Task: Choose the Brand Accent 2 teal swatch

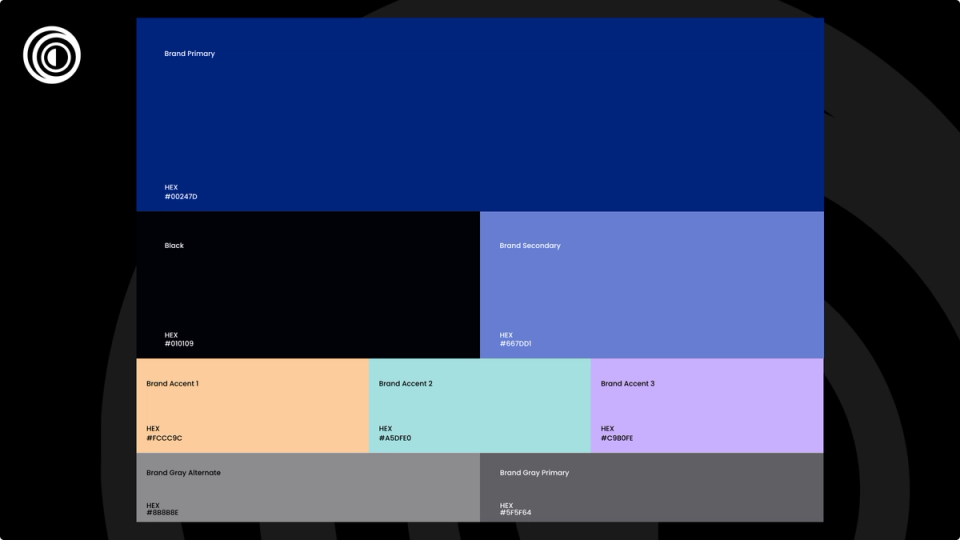Action: 479,405
